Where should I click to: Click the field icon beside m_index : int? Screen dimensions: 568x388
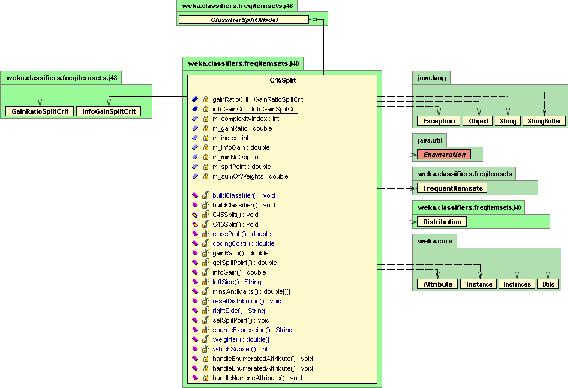click(x=195, y=138)
